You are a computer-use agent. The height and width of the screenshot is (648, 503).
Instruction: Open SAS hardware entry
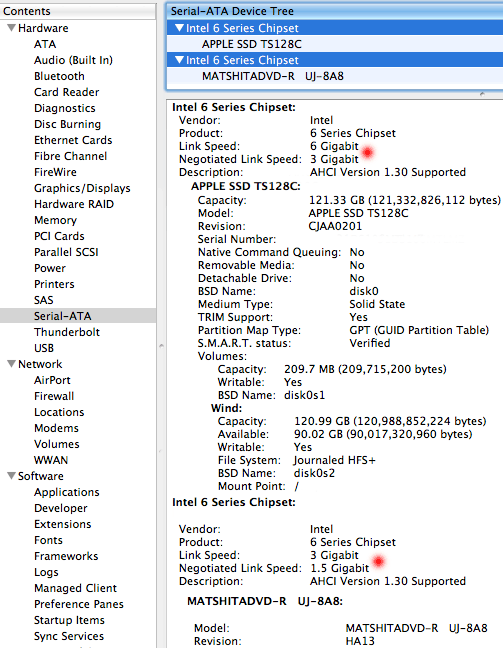43,300
